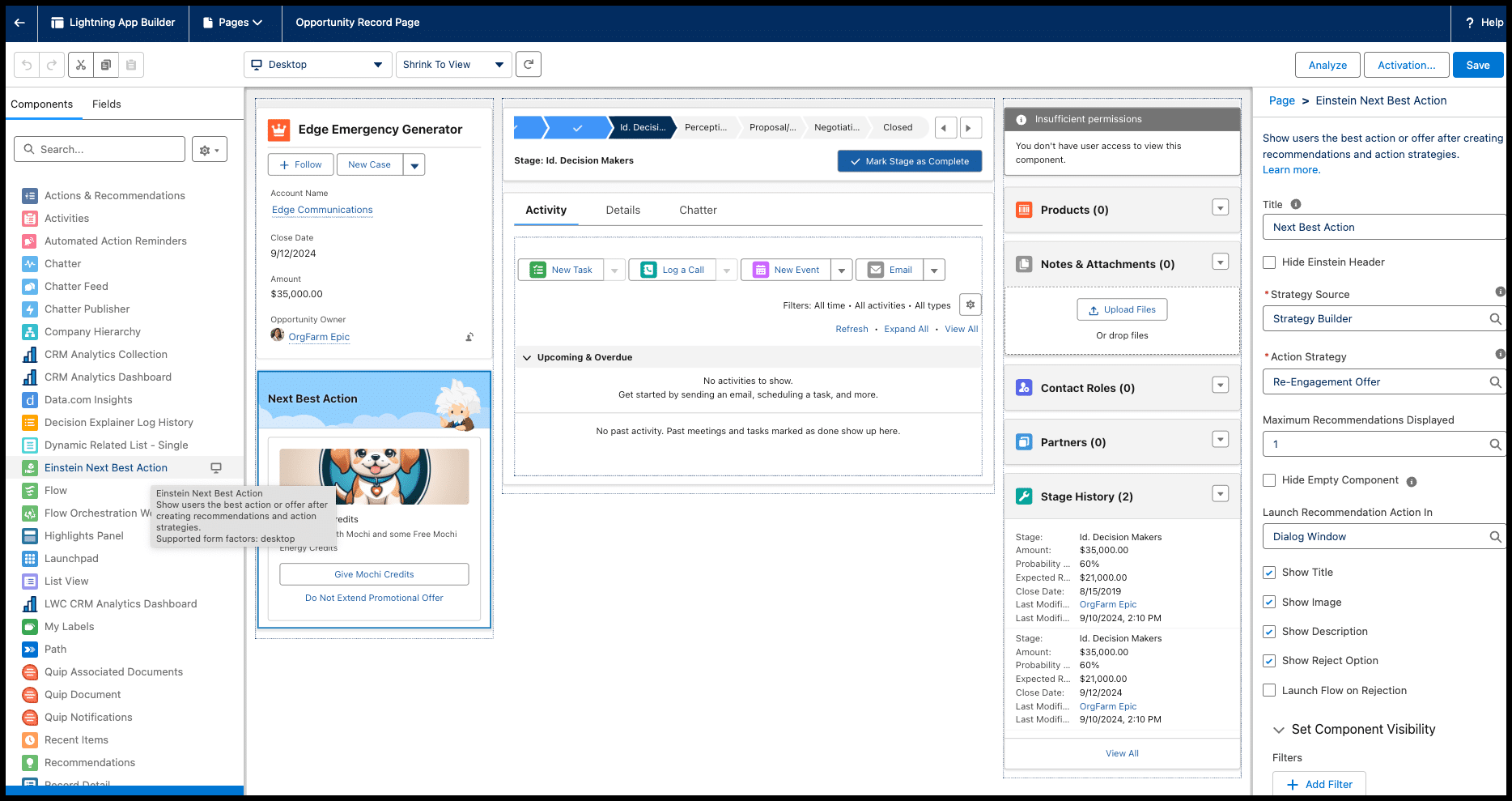Click the copy icon in toolbar

[106, 65]
